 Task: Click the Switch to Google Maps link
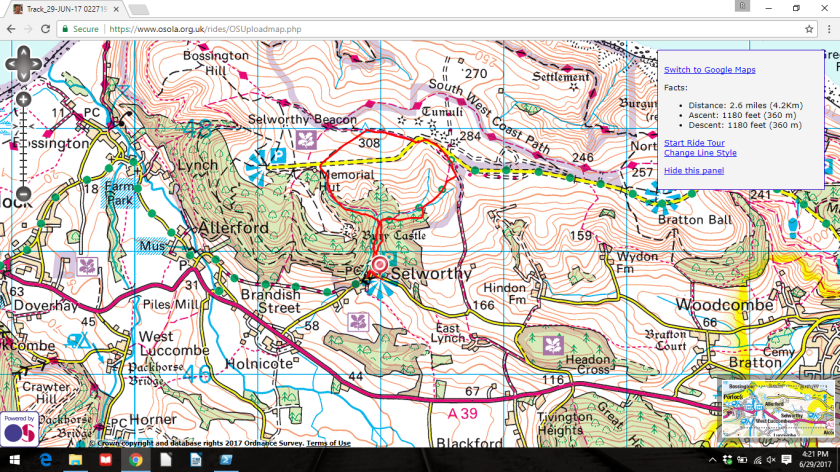(x=709, y=70)
